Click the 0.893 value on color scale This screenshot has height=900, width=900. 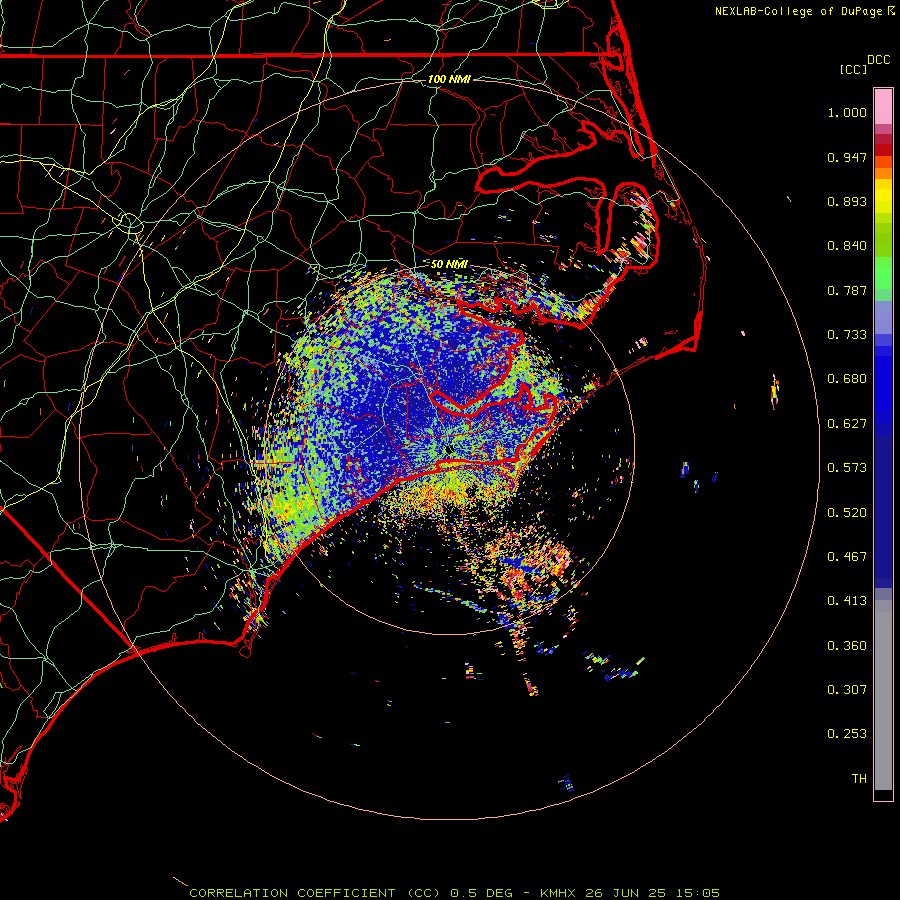coord(847,201)
